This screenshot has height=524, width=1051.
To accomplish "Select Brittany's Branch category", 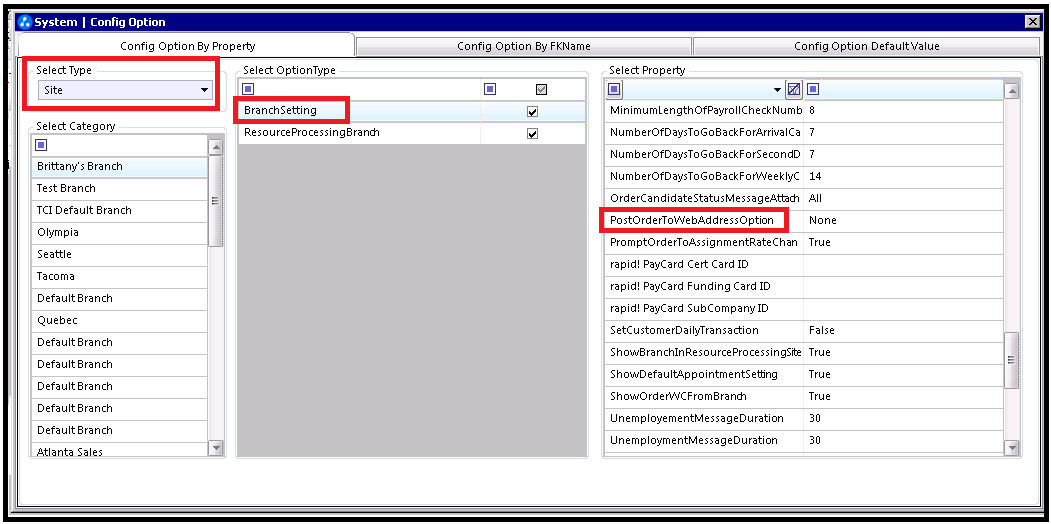I will (120, 167).
